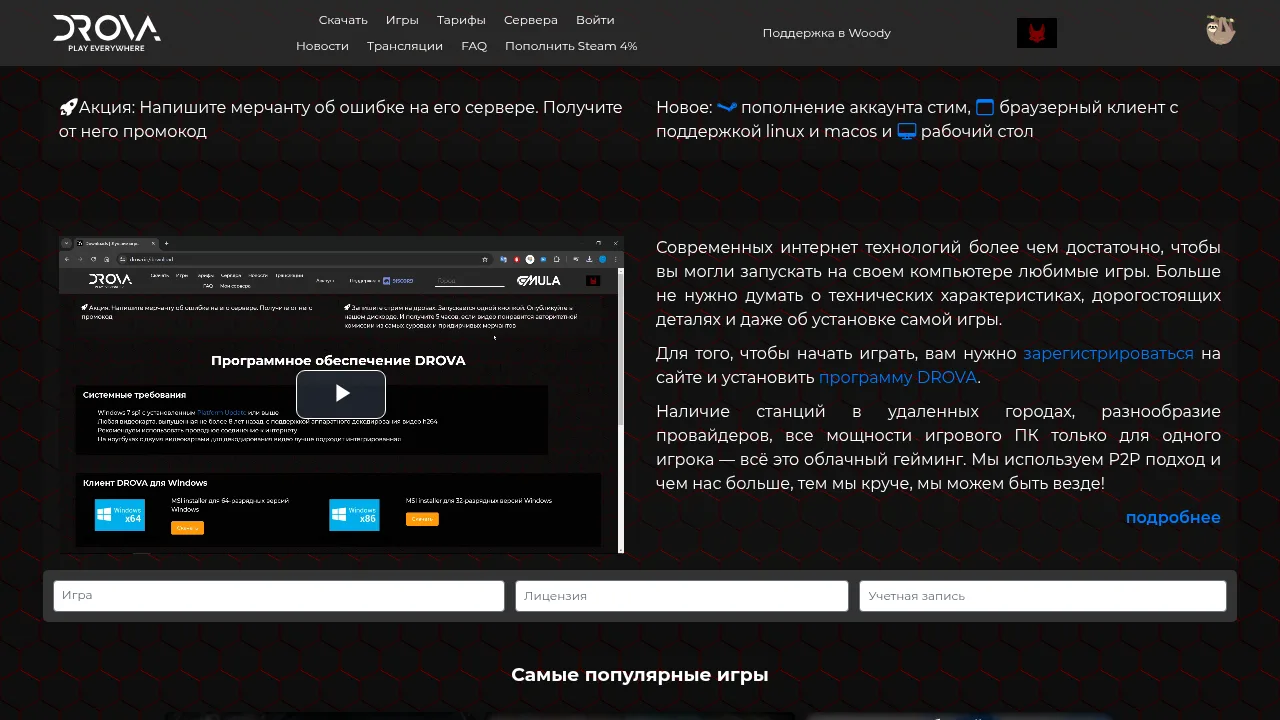Viewport: 1280px width, 720px height.
Task: Open the FAQ page
Action: click(474, 46)
